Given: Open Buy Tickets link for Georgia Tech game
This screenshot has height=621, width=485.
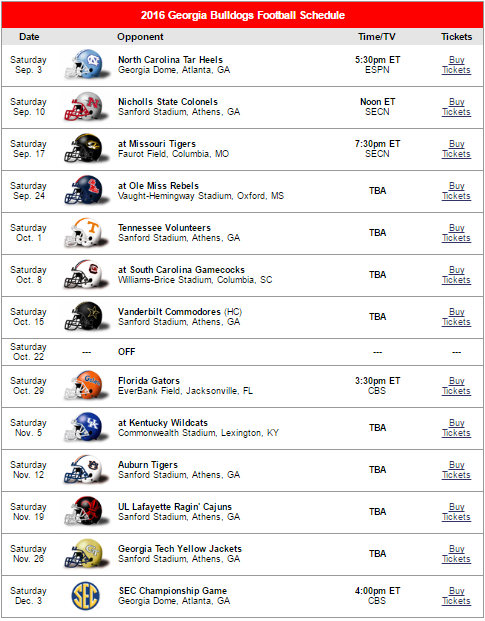Looking at the screenshot, I should [x=456, y=554].
